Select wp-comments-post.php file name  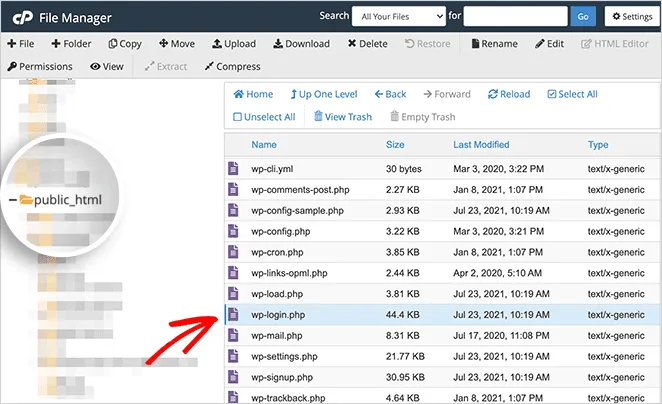300,190
